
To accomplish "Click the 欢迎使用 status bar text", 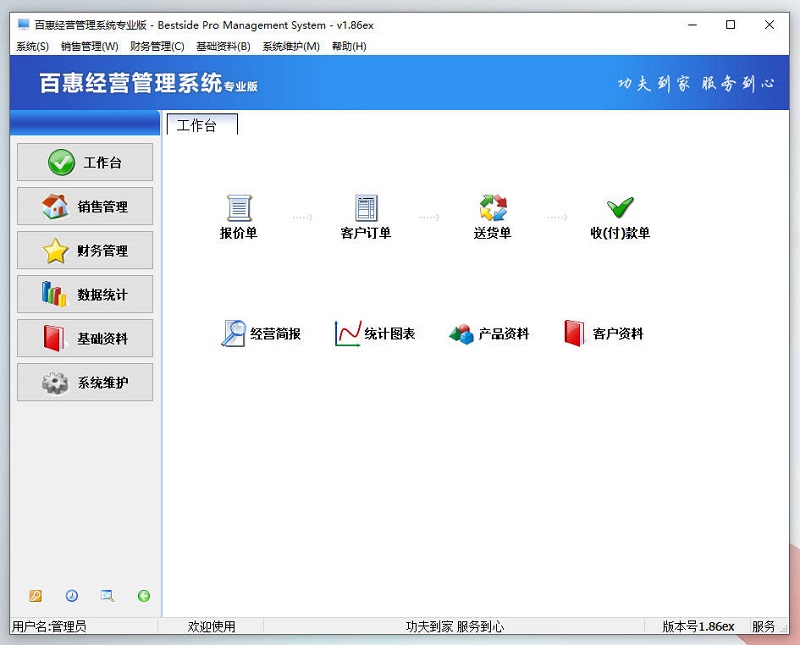I will 212,626.
